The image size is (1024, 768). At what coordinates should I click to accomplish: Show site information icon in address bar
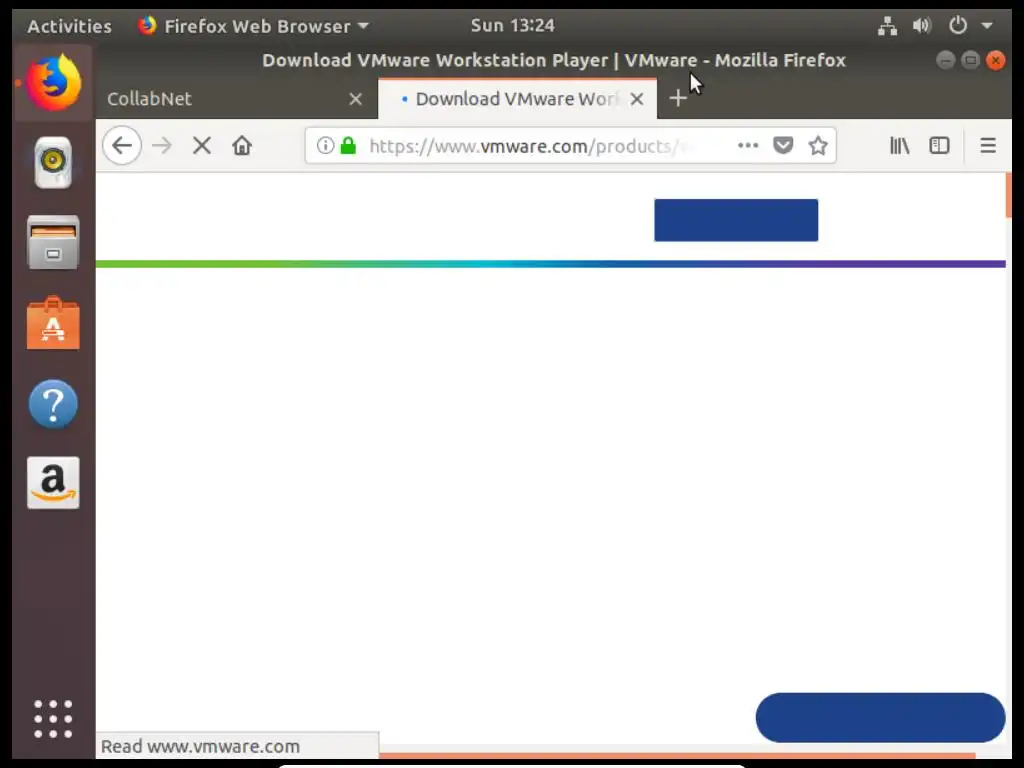(325, 146)
